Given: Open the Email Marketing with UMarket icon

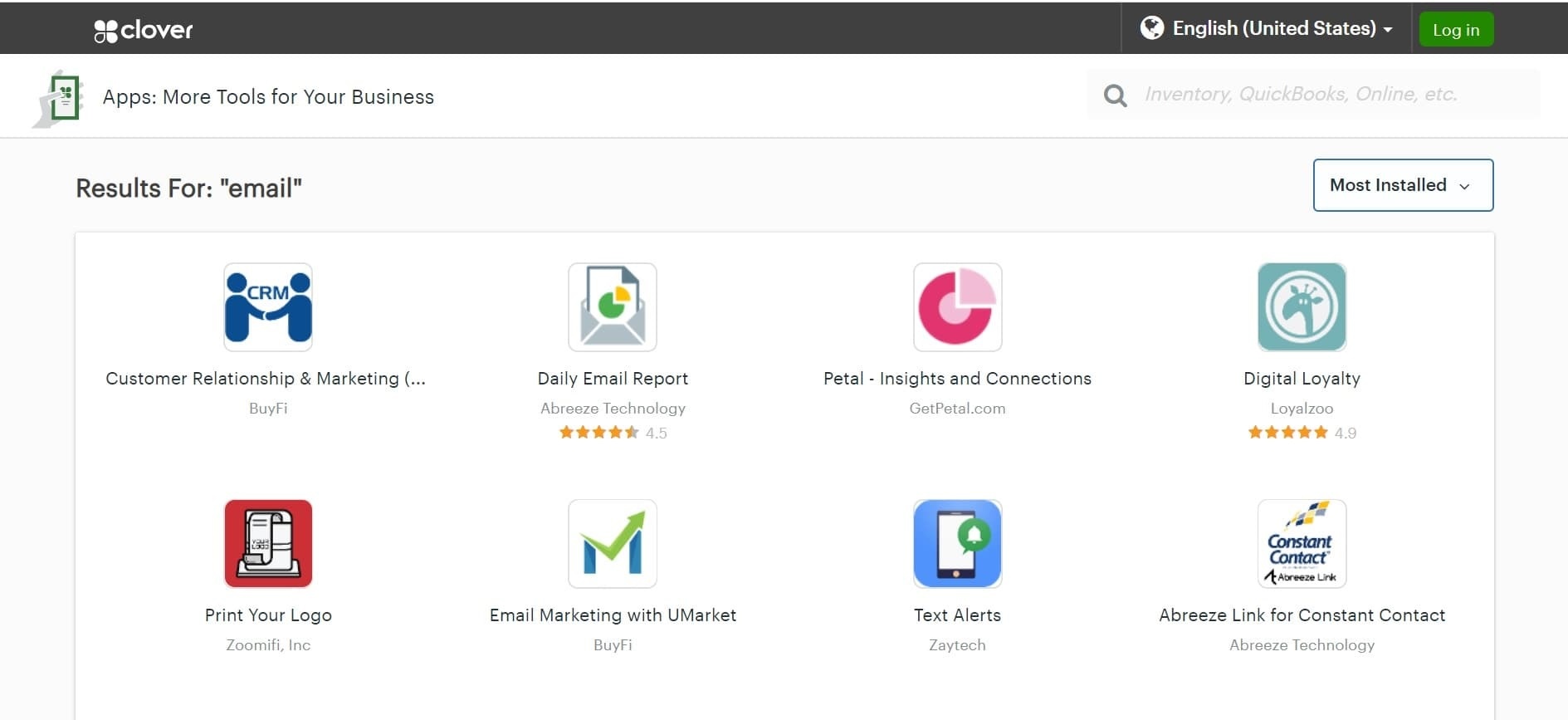Looking at the screenshot, I should [613, 544].
